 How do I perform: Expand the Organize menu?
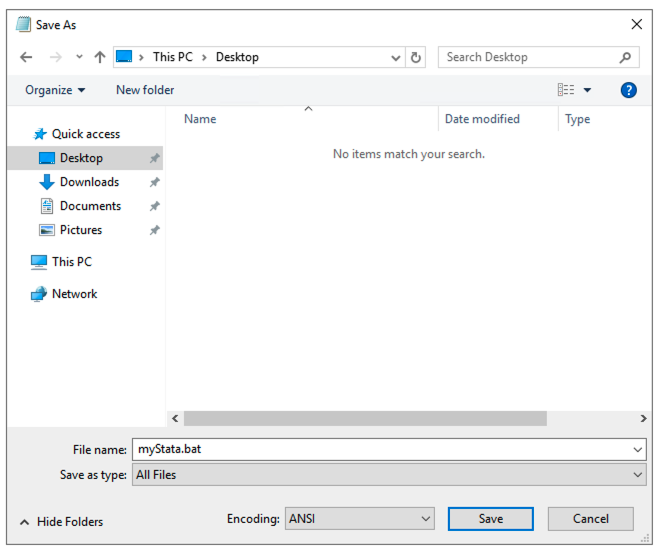55,90
